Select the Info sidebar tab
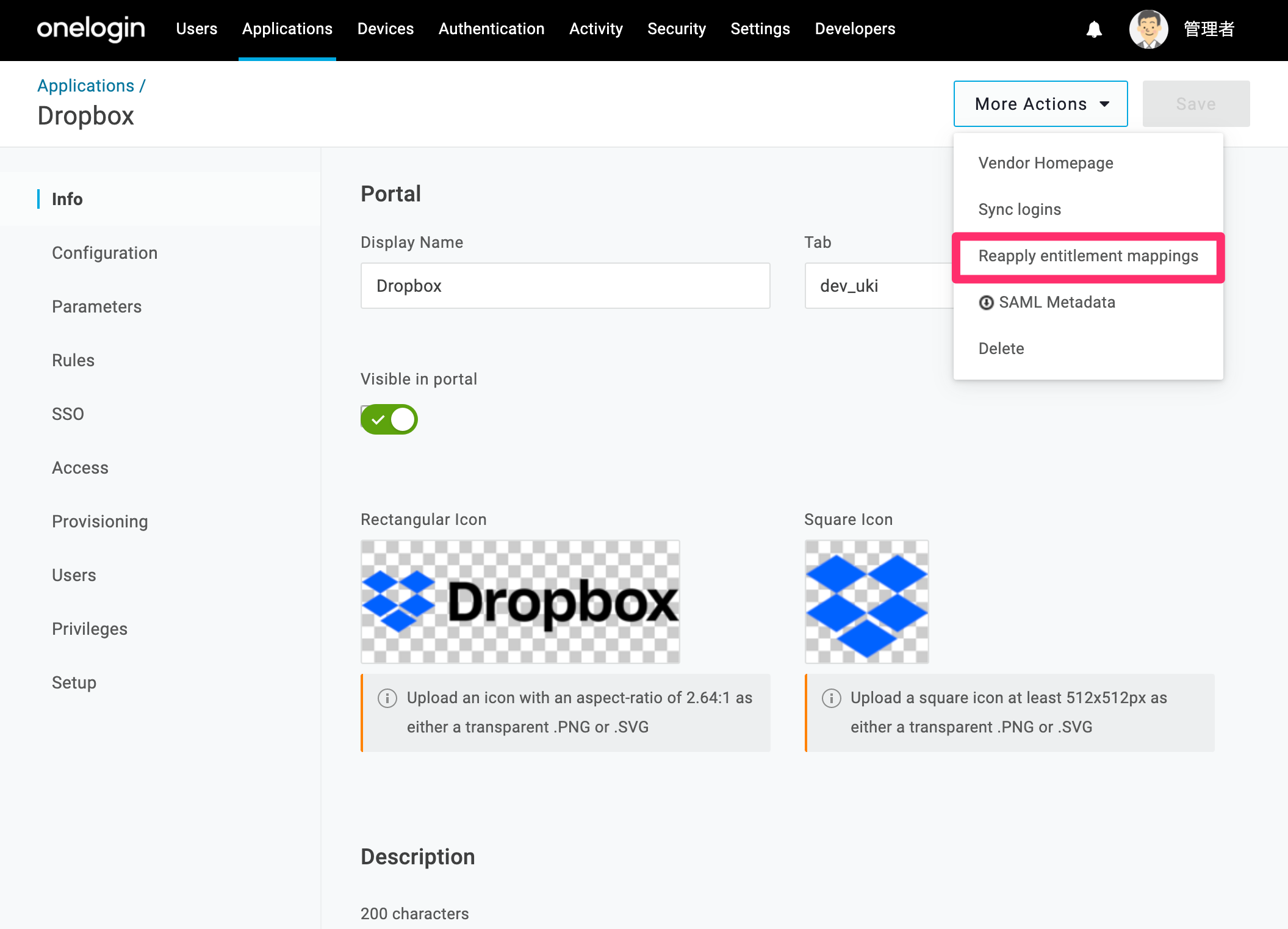The height and width of the screenshot is (929, 1288). [x=160, y=199]
